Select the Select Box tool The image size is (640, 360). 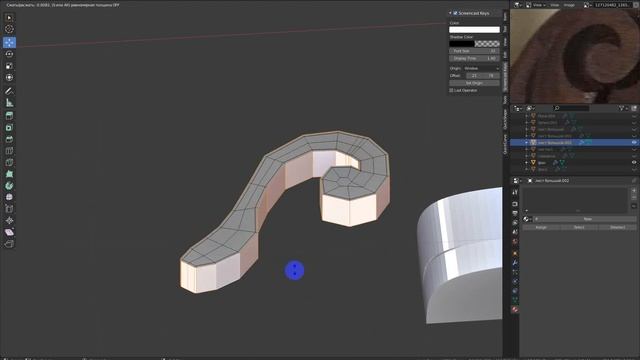tap(9, 18)
